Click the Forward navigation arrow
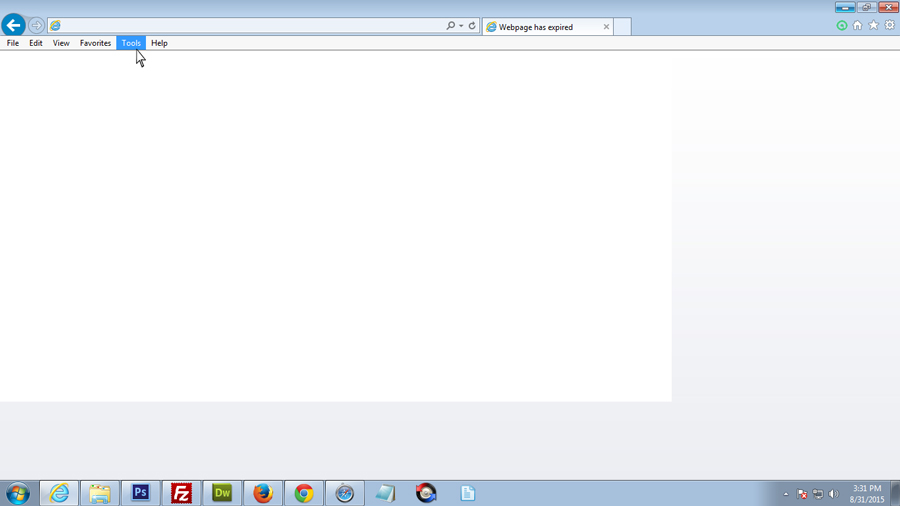 pyautogui.click(x=36, y=25)
